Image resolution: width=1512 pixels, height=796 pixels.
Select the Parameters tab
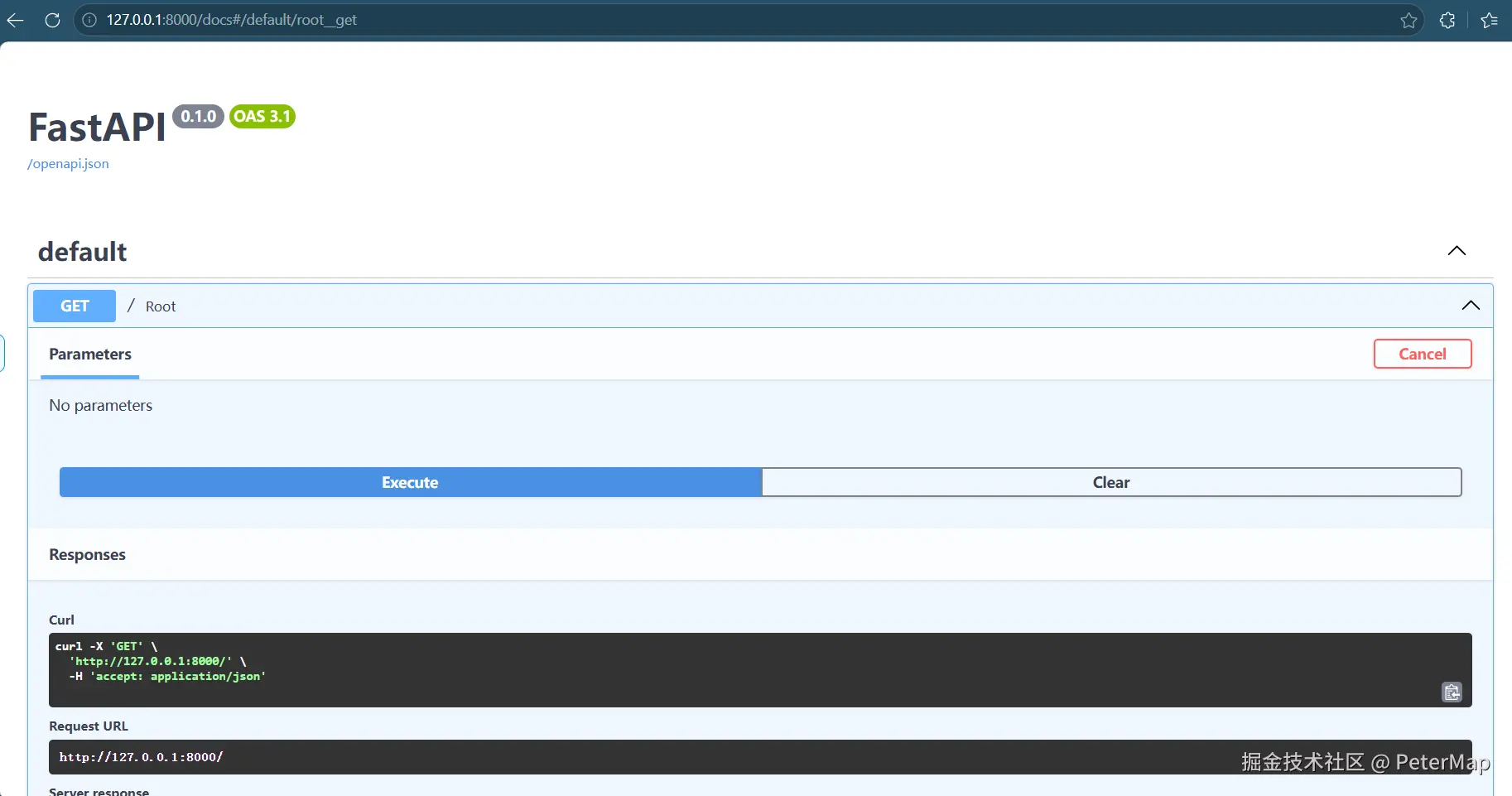pos(90,355)
